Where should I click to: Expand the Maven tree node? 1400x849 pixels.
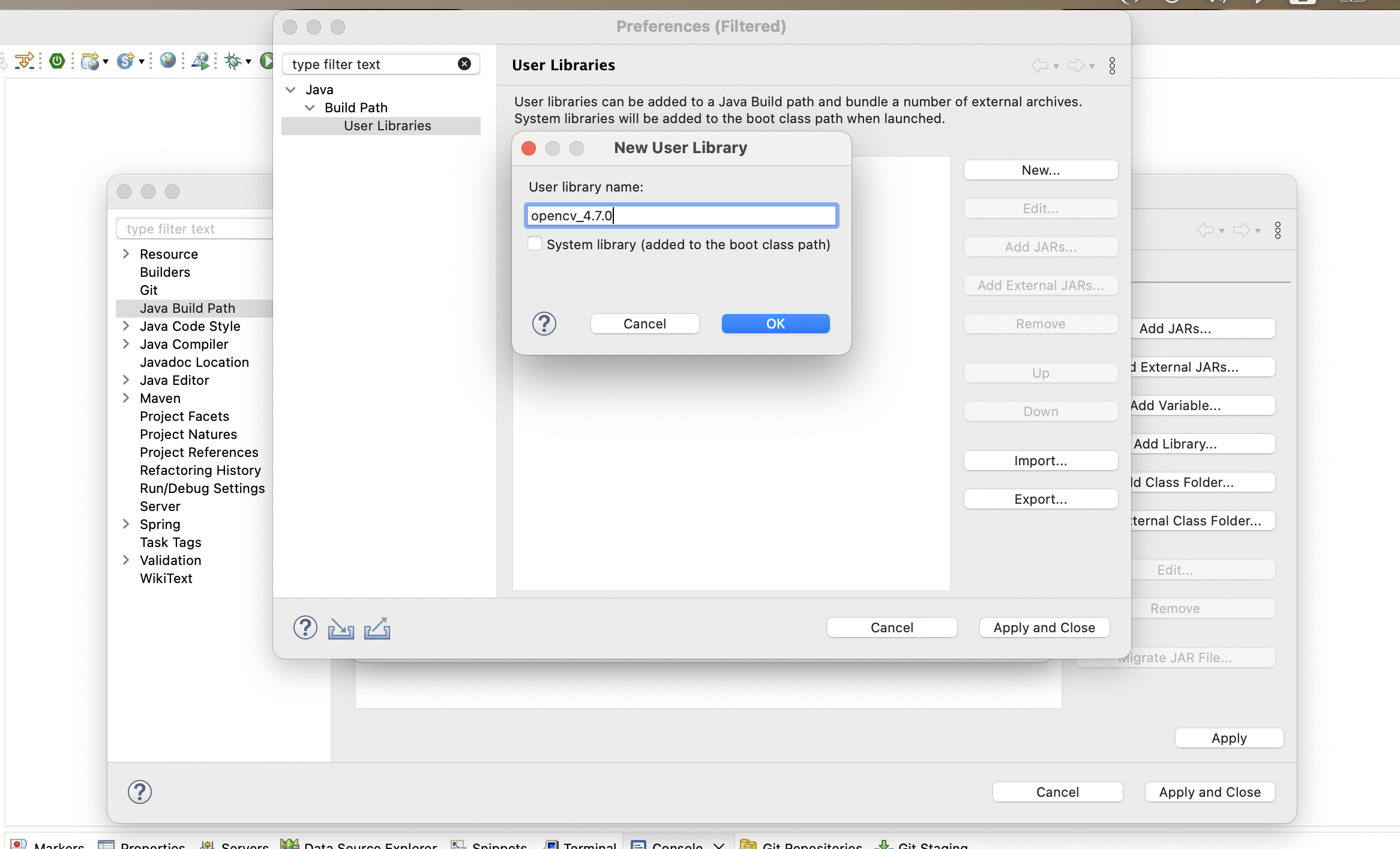coord(126,397)
